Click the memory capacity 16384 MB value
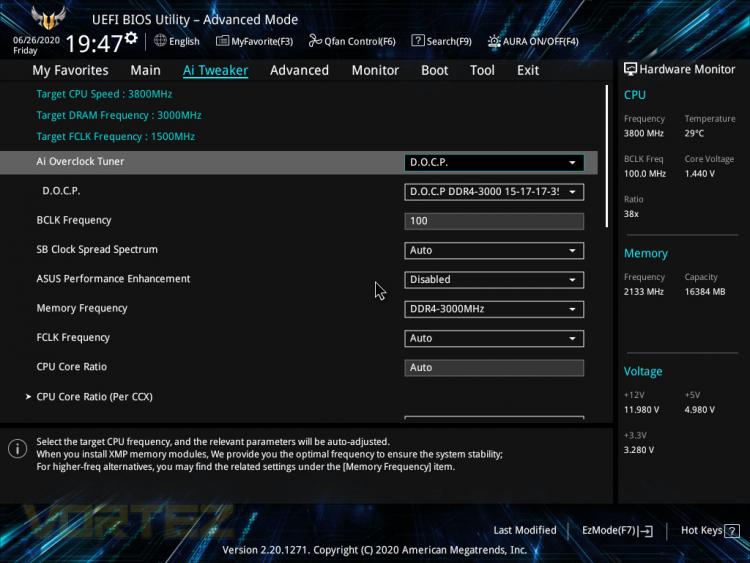750x563 pixels. 705,291
